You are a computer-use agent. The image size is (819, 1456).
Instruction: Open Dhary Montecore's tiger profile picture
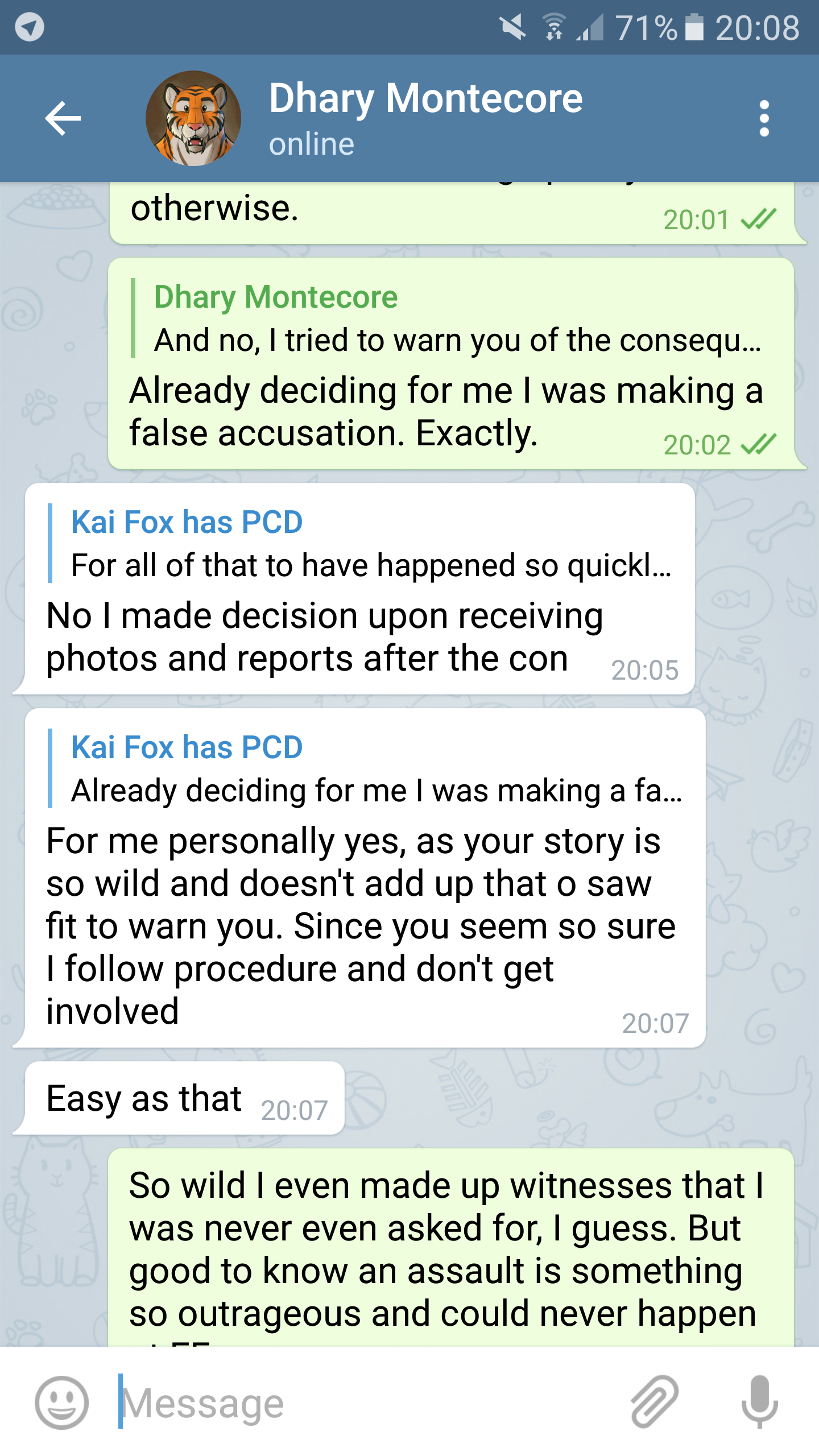tap(193, 118)
